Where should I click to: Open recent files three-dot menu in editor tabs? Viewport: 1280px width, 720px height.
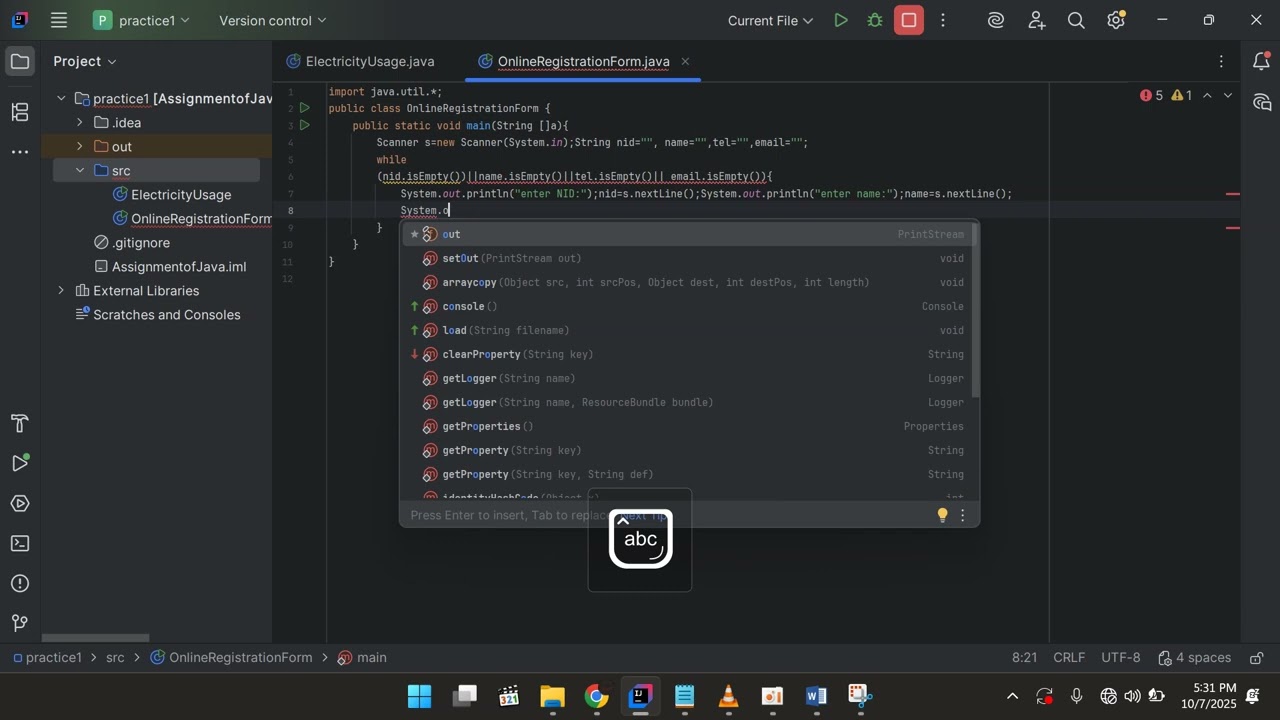pyautogui.click(x=1221, y=62)
